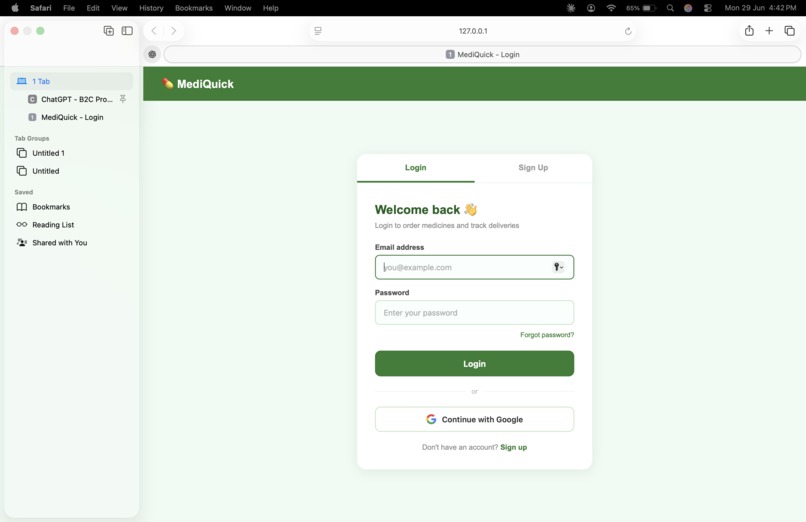Focus the Password field
The image size is (806, 522).
click(x=474, y=312)
